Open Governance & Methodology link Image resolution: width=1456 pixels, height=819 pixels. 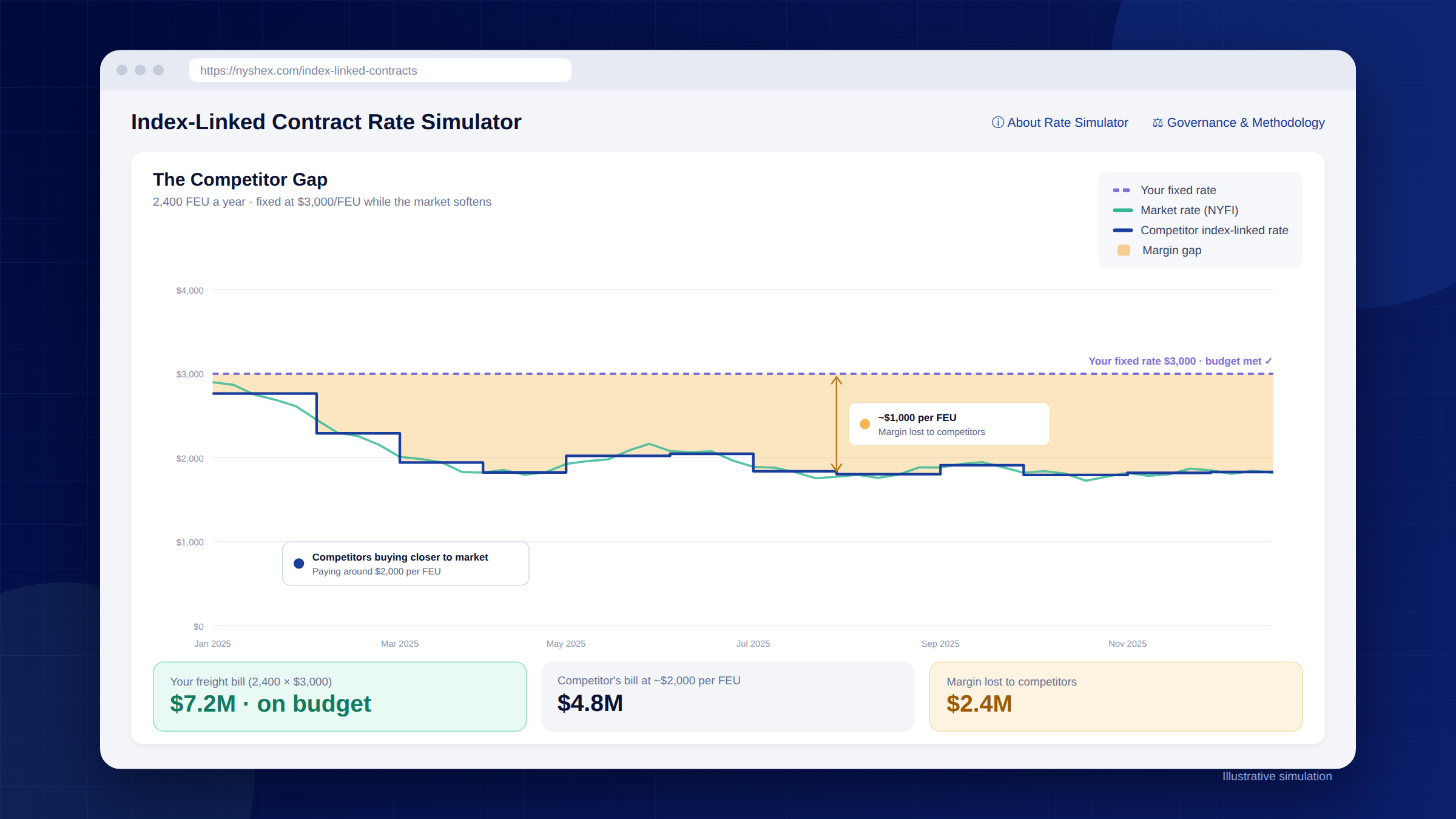(1238, 123)
